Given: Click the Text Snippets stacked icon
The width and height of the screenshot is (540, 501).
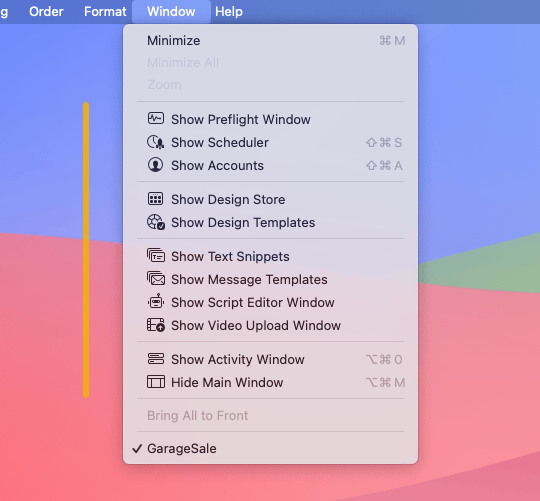Looking at the screenshot, I should [156, 256].
